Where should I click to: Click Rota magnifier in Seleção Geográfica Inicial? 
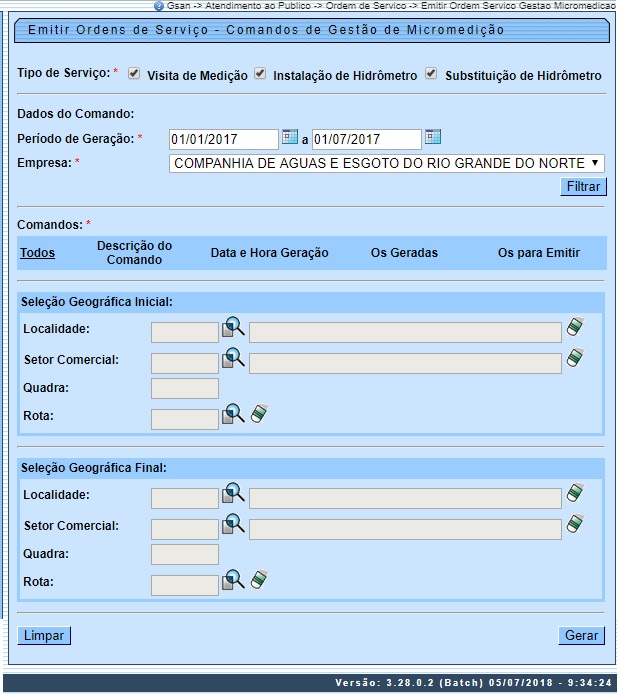[233, 414]
